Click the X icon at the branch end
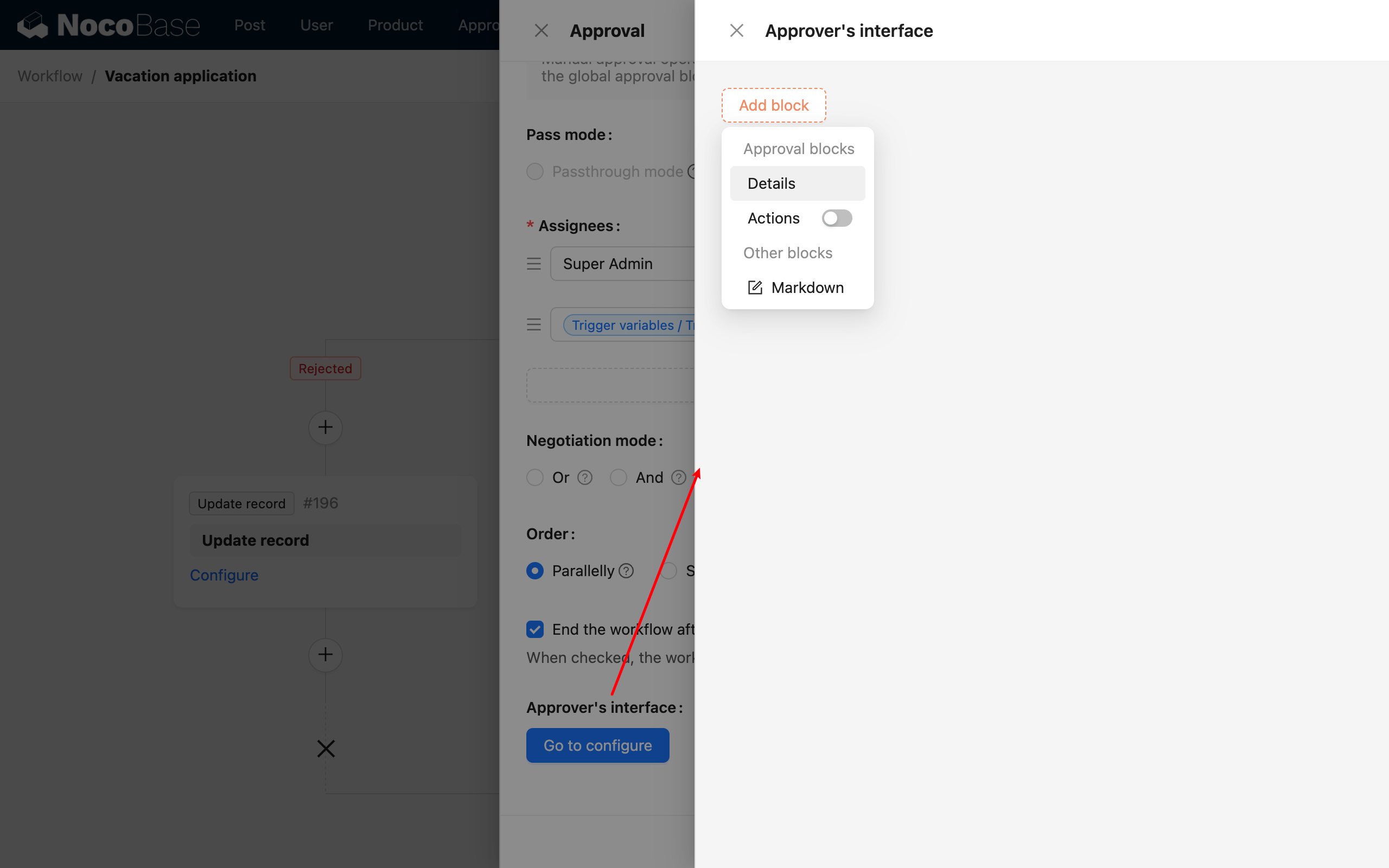Screen dimensions: 1389x868 [x=326, y=748]
